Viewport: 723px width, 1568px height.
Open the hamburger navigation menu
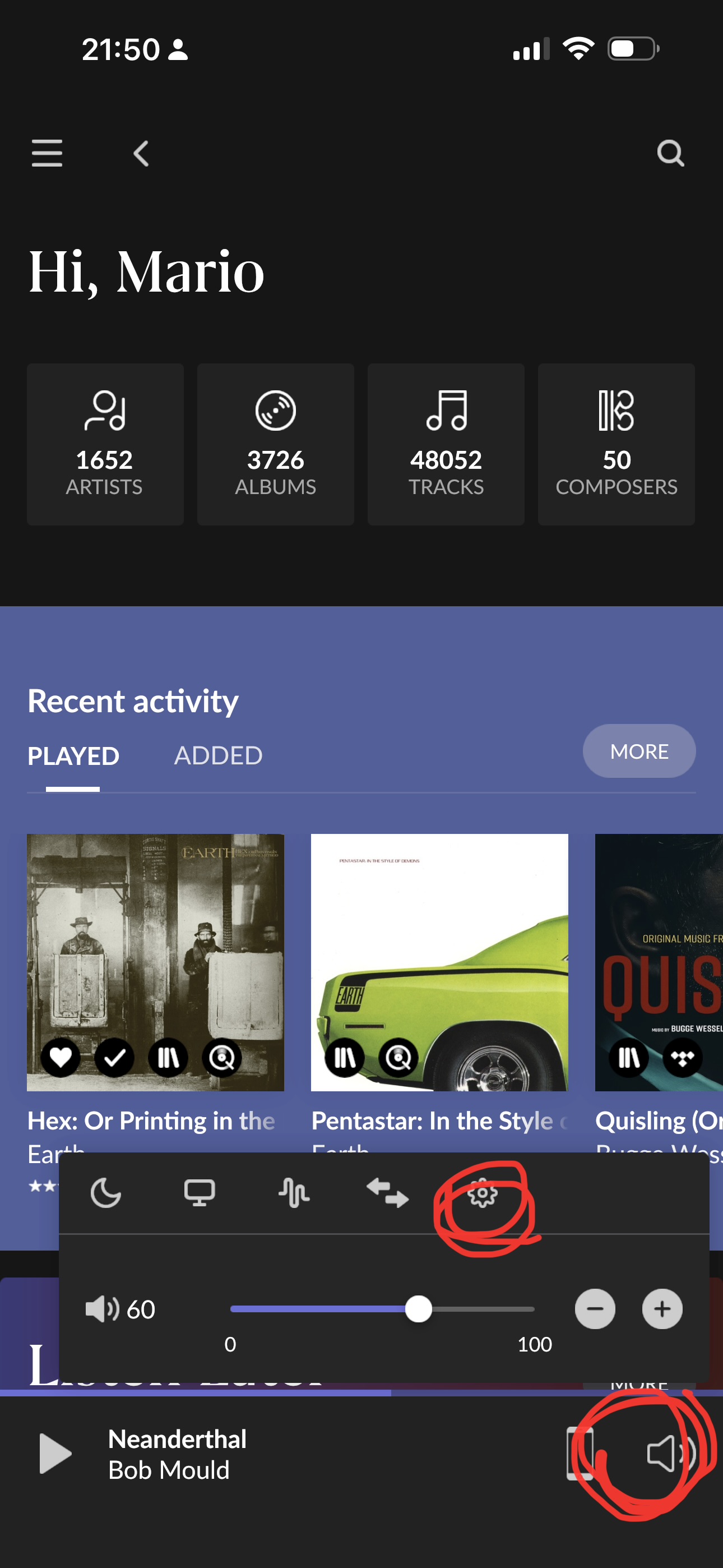point(47,153)
